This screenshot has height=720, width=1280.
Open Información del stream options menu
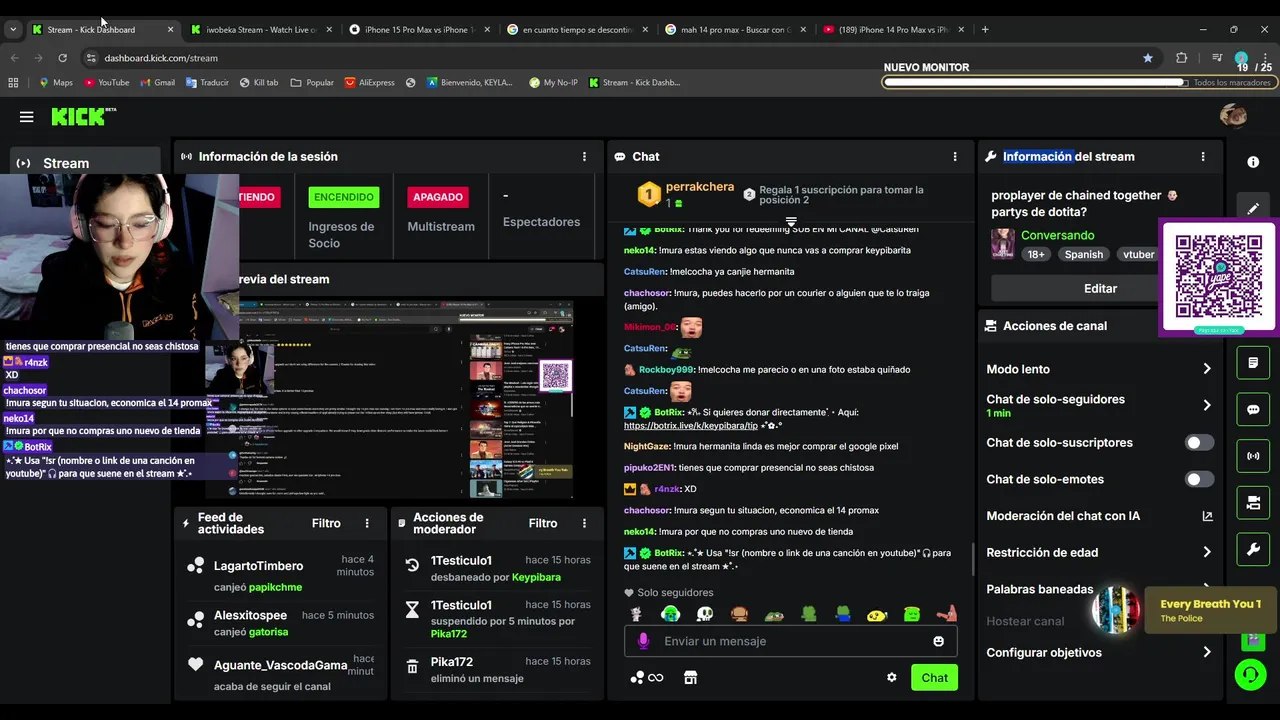1203,156
